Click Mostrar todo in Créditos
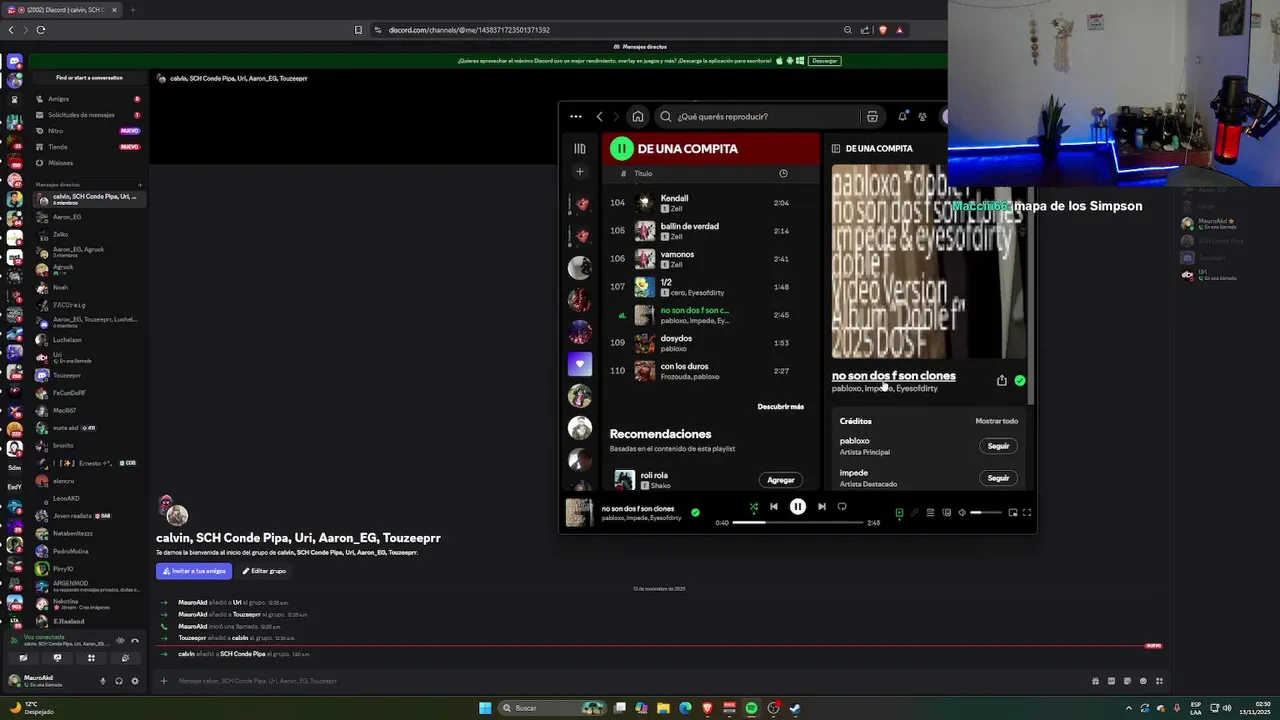 (x=996, y=421)
